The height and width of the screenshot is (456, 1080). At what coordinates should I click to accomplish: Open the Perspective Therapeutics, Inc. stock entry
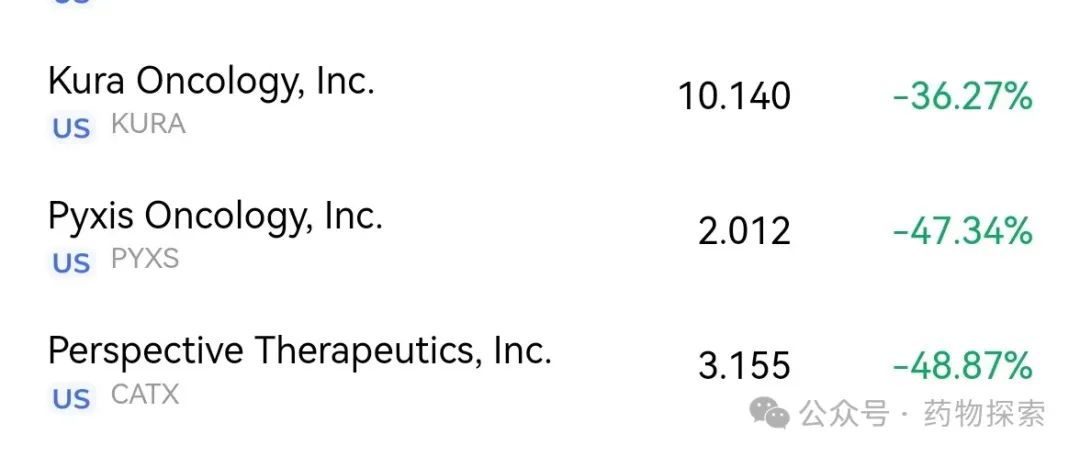(x=299, y=351)
